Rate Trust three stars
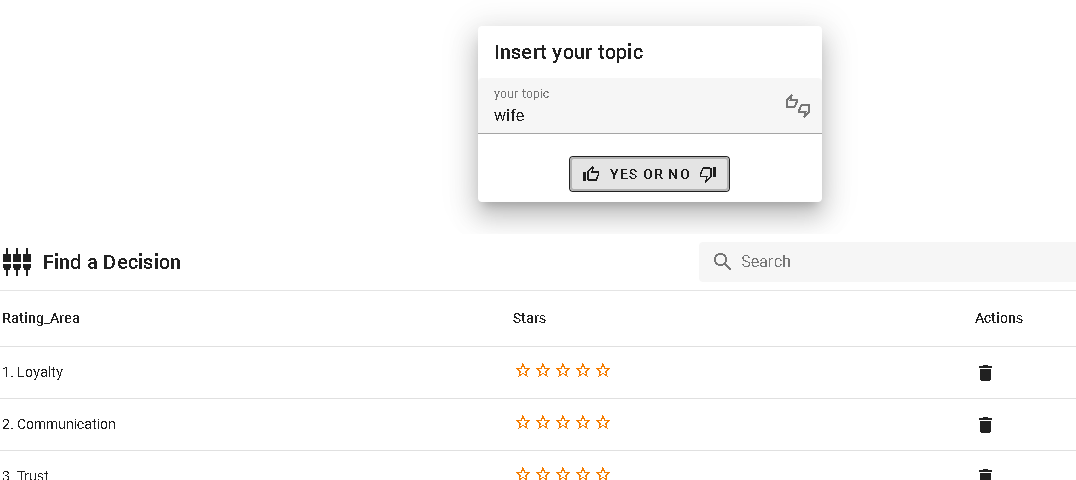Screen dimensions: 1076x480 [x=563, y=474]
